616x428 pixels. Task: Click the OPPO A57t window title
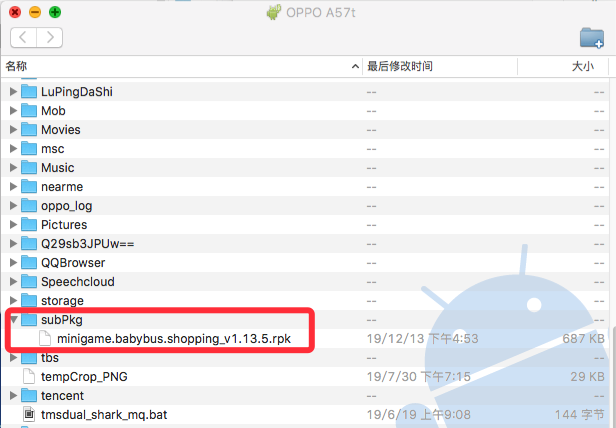tap(321, 13)
